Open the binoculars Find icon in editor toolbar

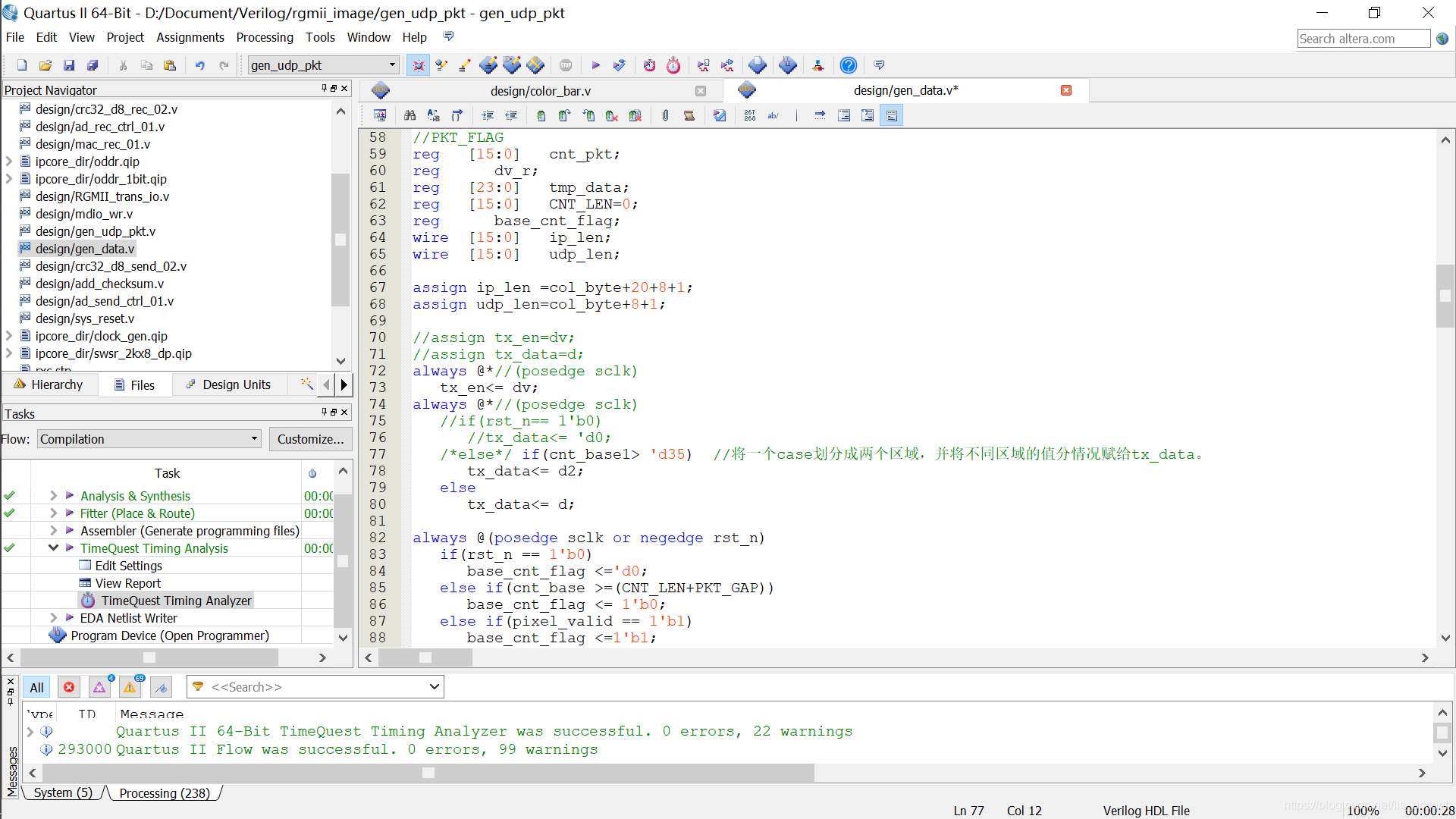pyautogui.click(x=409, y=115)
